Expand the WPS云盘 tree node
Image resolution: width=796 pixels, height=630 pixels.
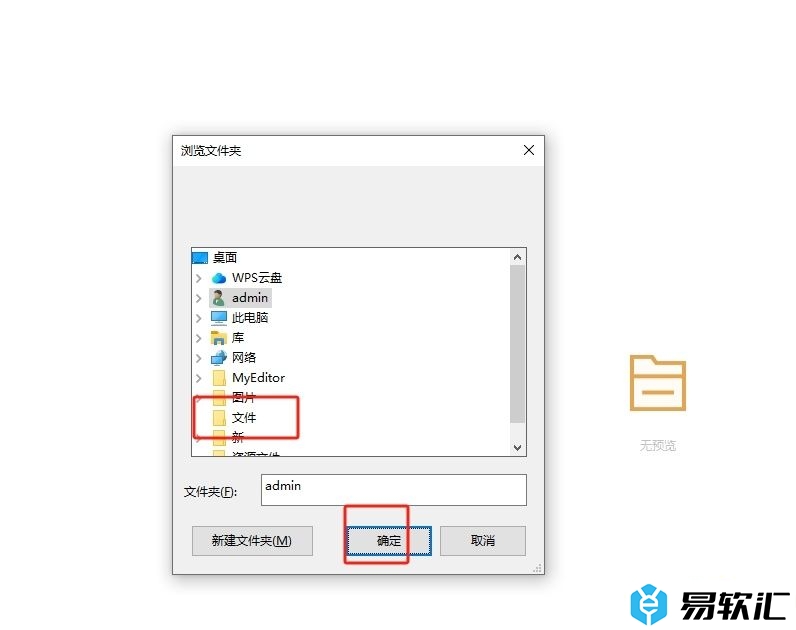point(199,278)
